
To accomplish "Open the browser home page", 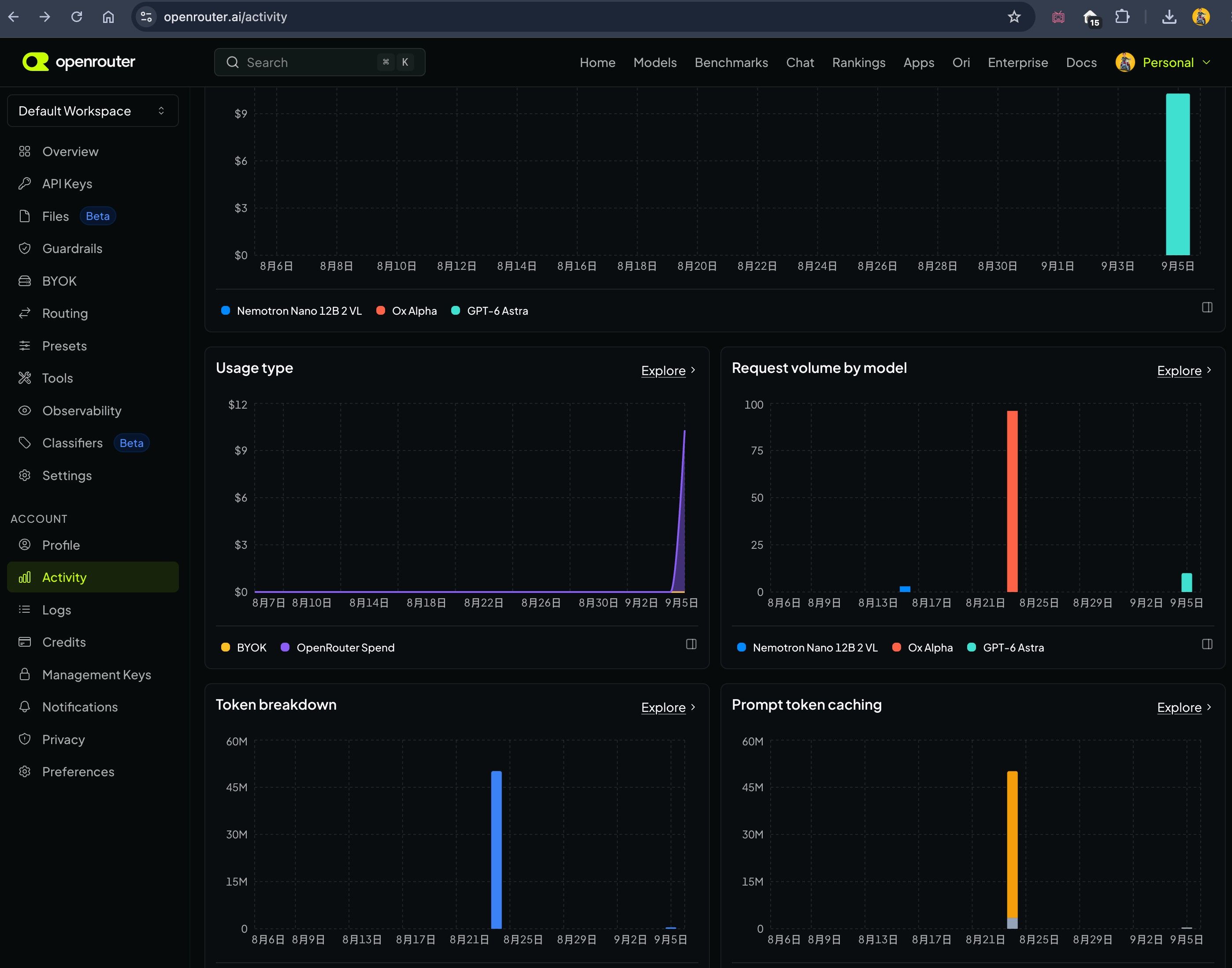I will 108,17.
